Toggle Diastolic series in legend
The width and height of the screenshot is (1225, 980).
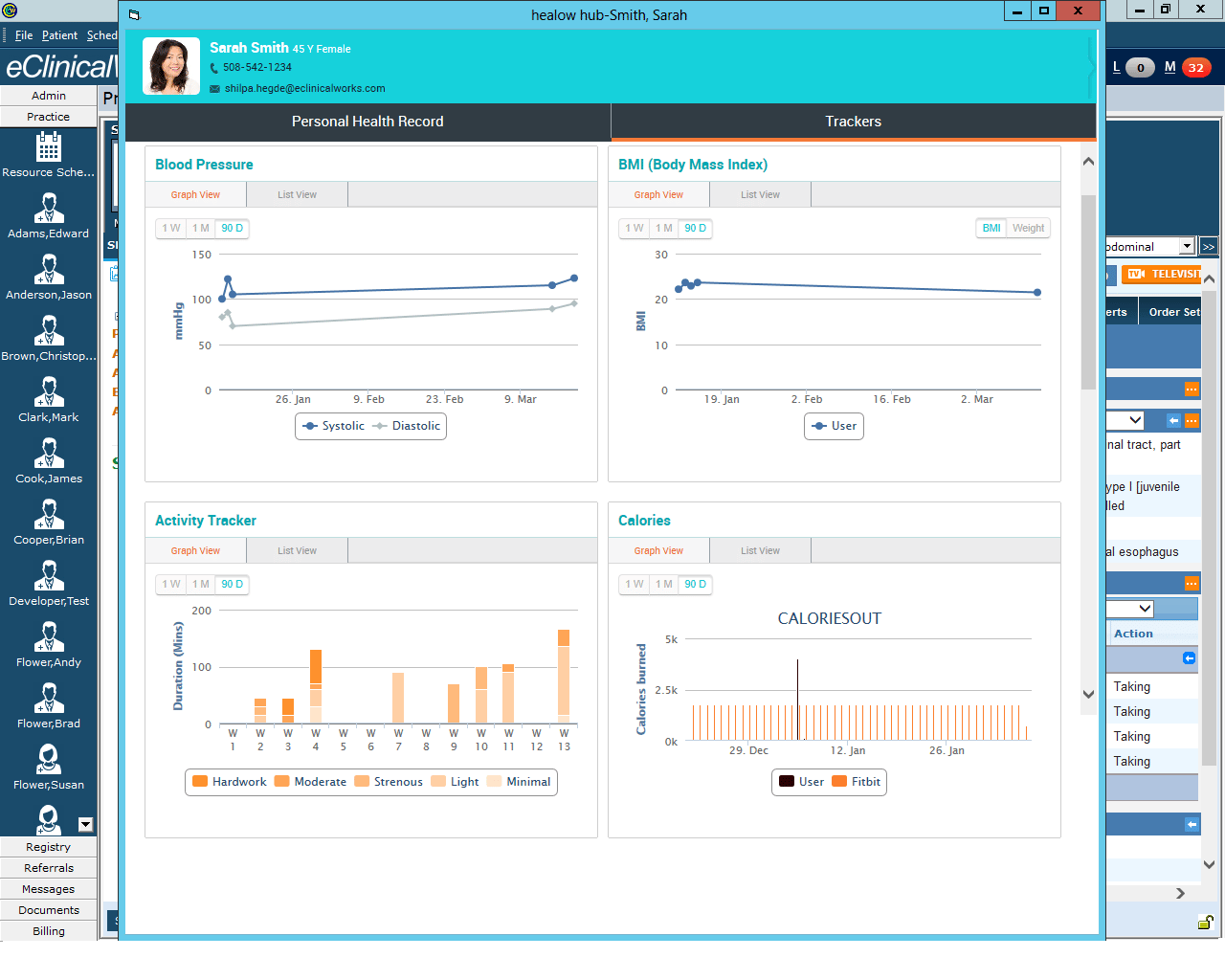click(x=407, y=426)
